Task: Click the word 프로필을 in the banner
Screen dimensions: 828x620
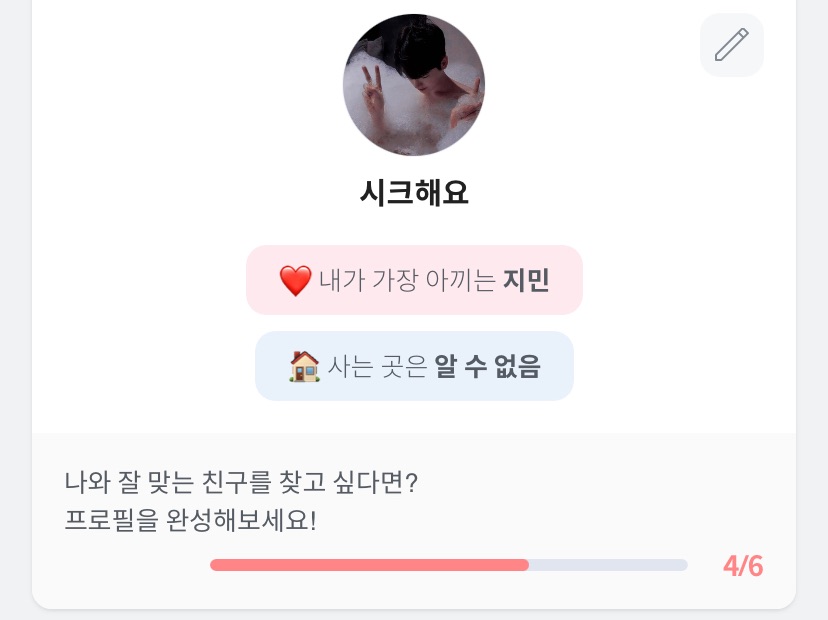Action: coord(100,521)
